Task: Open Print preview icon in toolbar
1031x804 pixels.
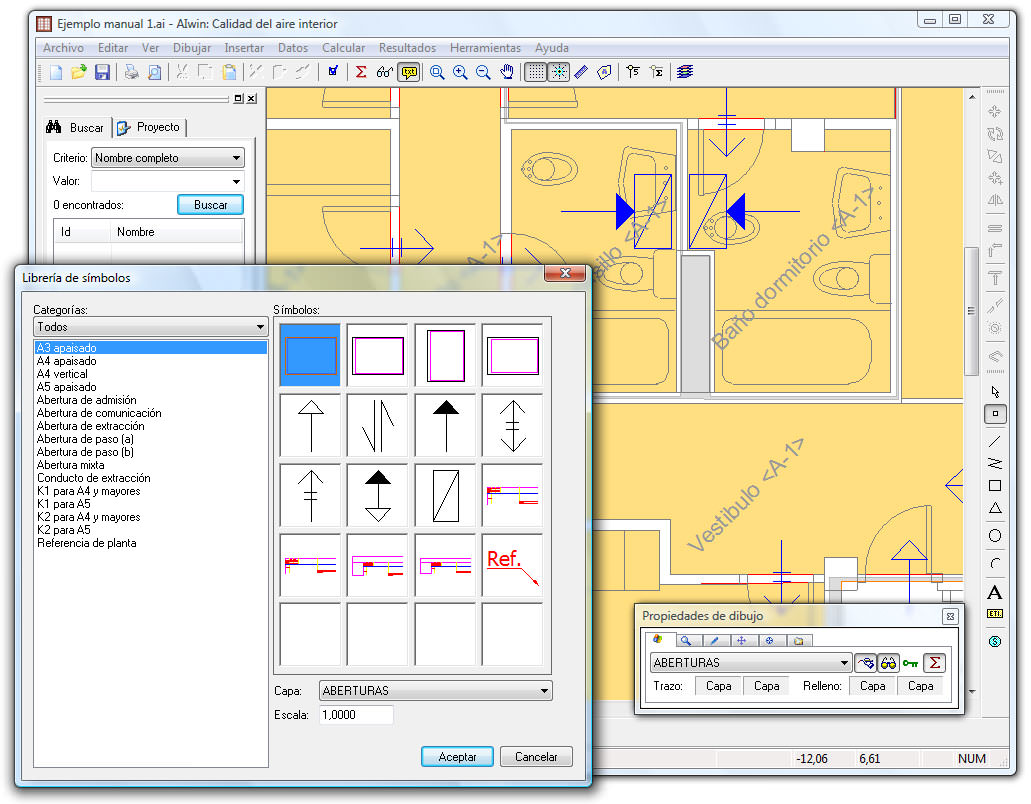Action: point(155,72)
